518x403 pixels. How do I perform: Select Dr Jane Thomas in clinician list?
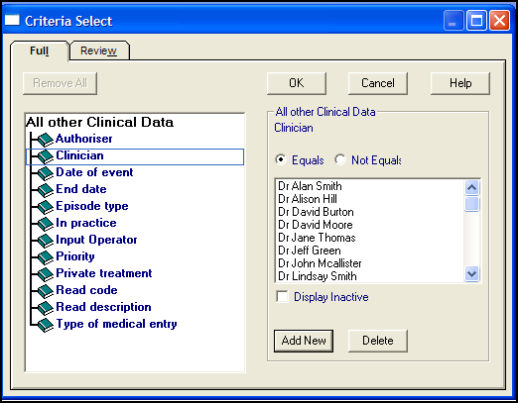pos(317,238)
